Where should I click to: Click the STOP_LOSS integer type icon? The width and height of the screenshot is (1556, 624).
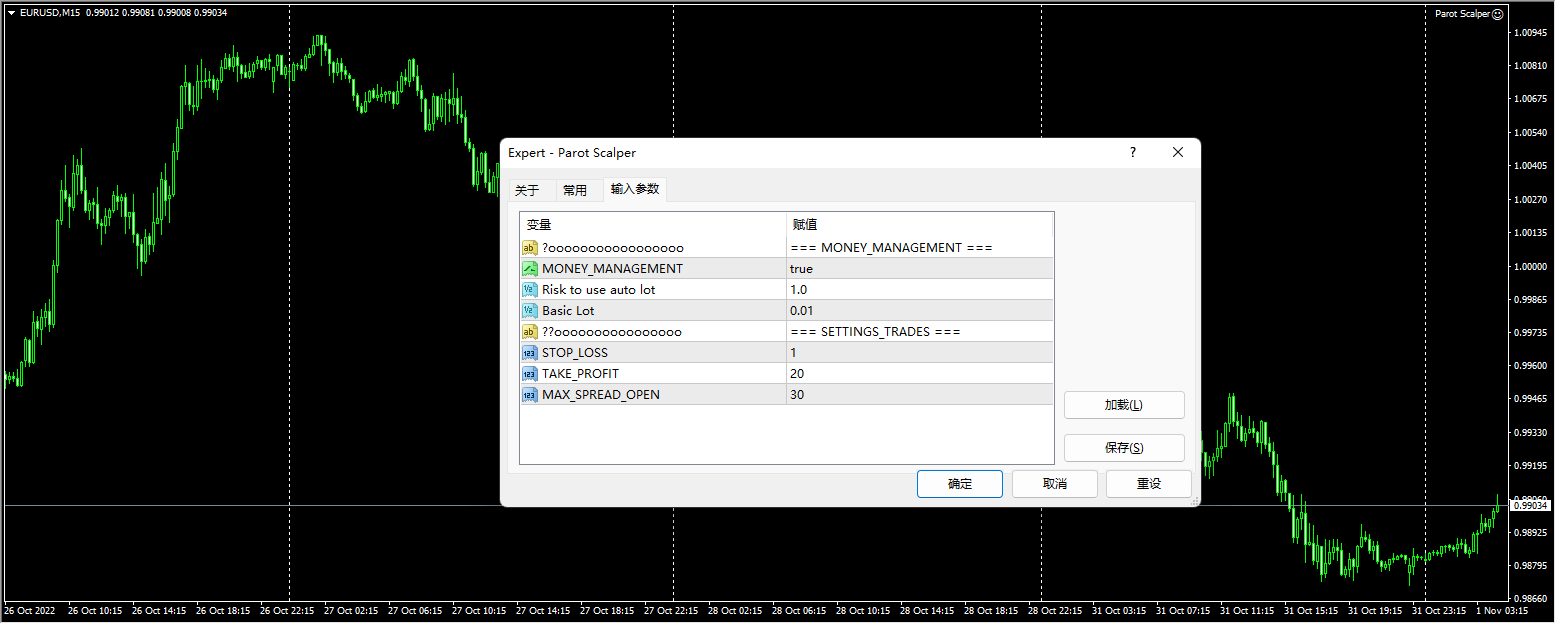(530, 352)
